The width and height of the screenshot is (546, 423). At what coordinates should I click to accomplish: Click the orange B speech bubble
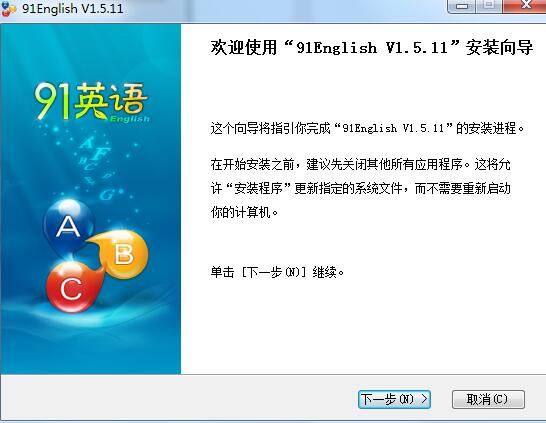[120, 254]
